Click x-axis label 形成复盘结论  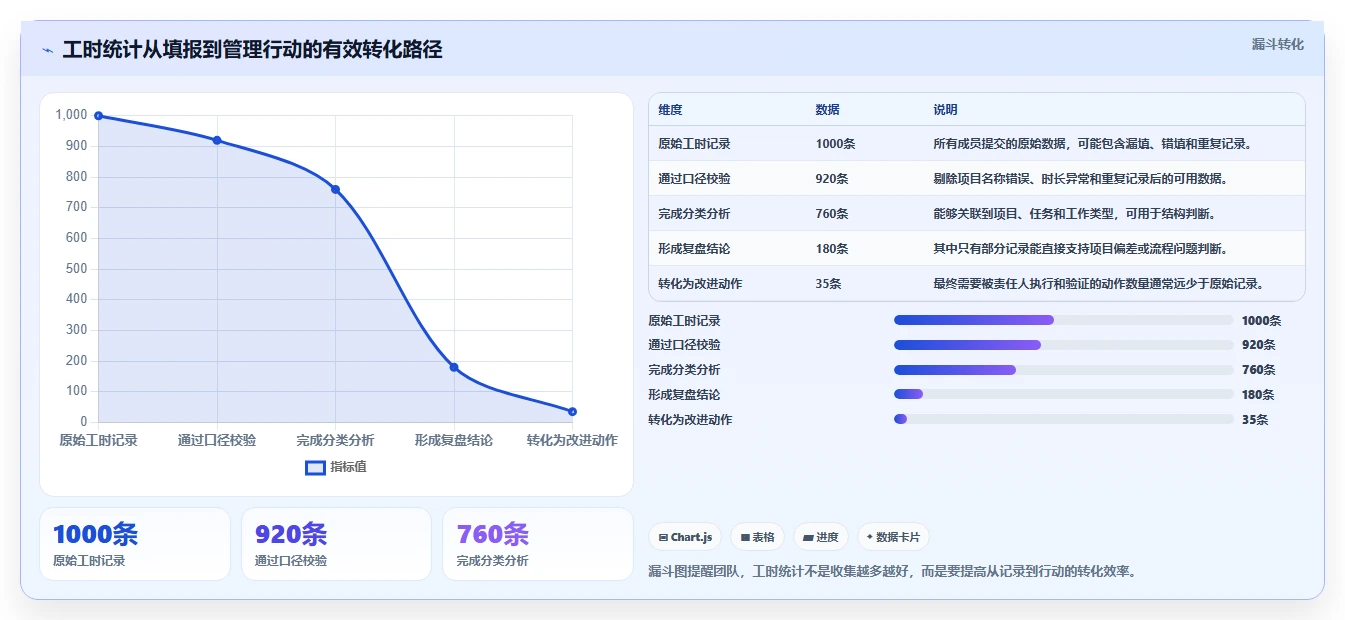pos(454,440)
